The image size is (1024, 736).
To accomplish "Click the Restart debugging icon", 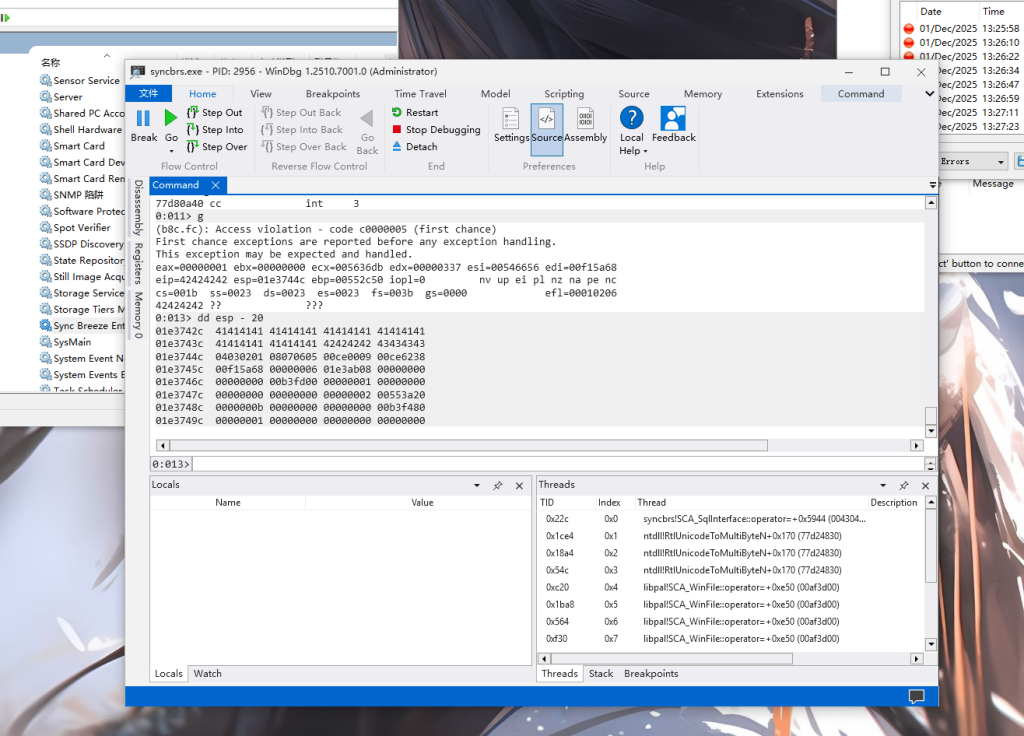I will (x=397, y=113).
